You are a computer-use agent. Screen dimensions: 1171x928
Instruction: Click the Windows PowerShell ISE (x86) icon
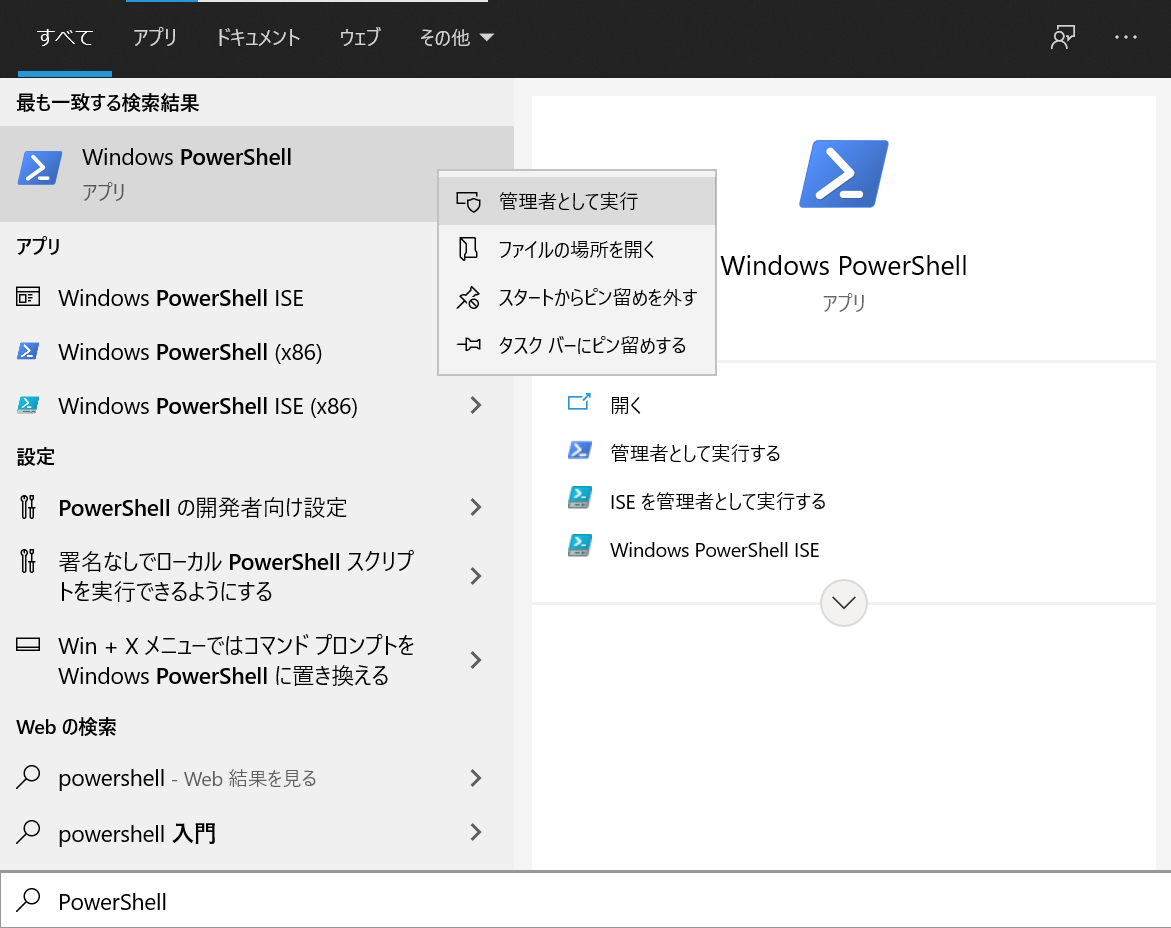(x=28, y=405)
